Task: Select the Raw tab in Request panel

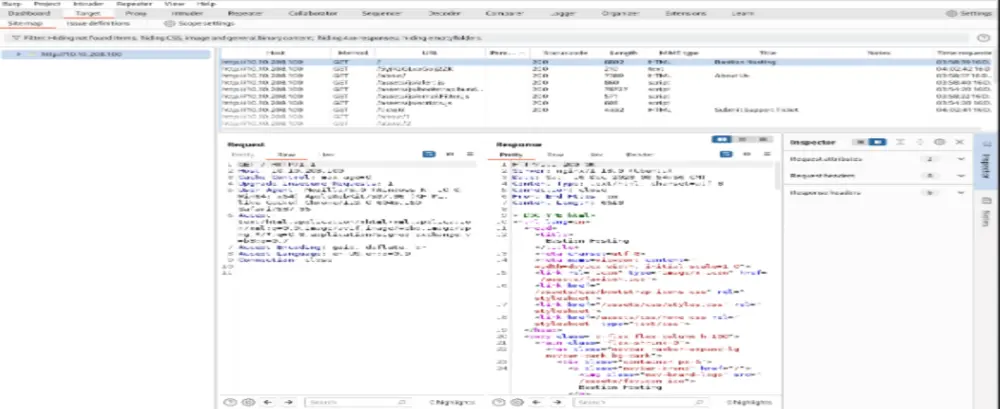Action: tap(286, 154)
